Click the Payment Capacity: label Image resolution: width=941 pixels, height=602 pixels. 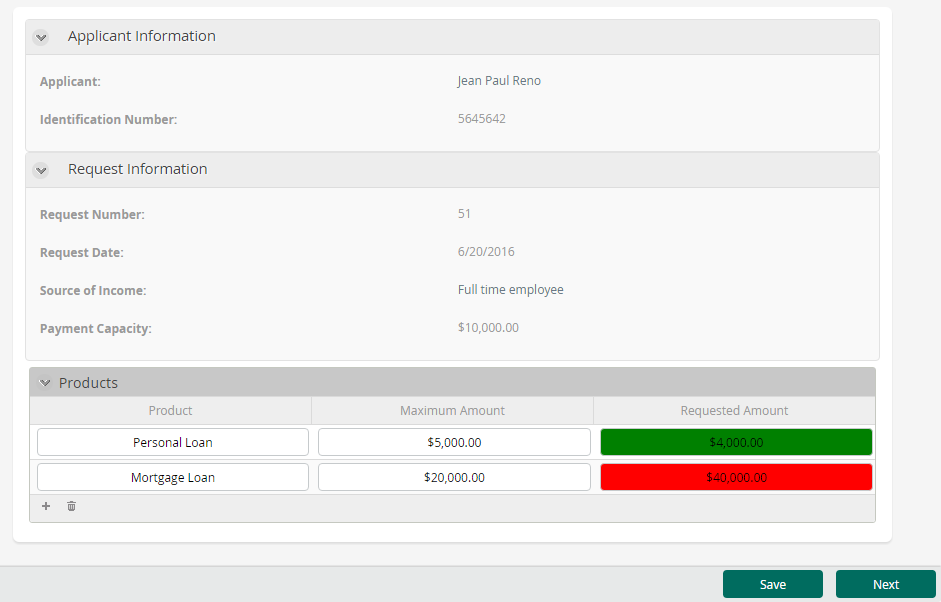click(95, 329)
